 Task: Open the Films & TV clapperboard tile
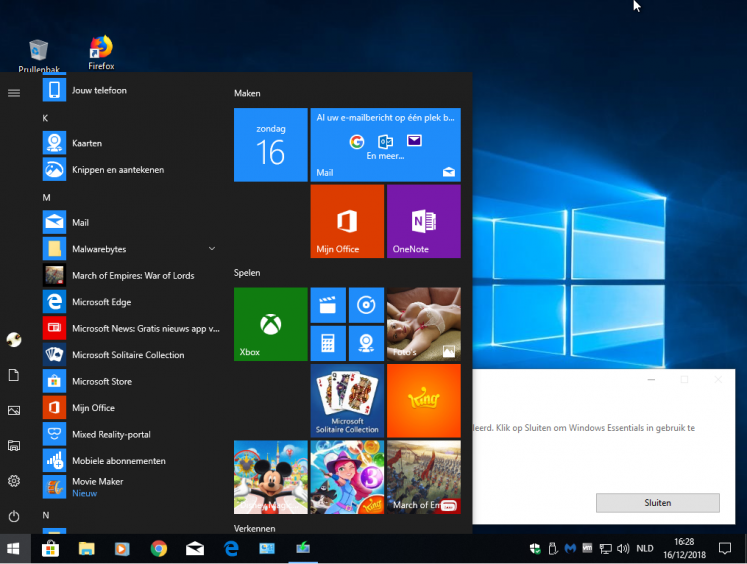[x=328, y=305]
